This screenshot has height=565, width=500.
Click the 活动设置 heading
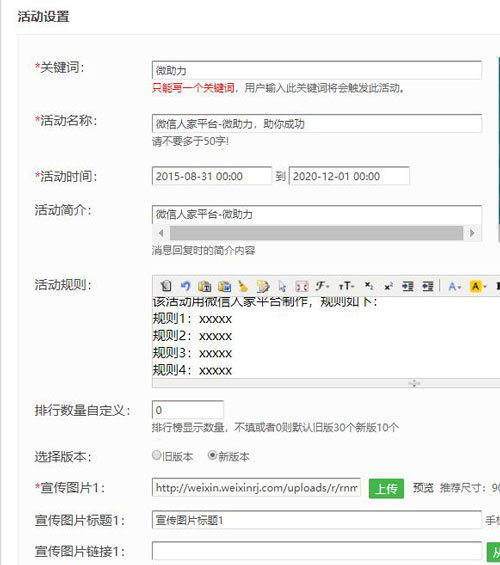point(43,17)
